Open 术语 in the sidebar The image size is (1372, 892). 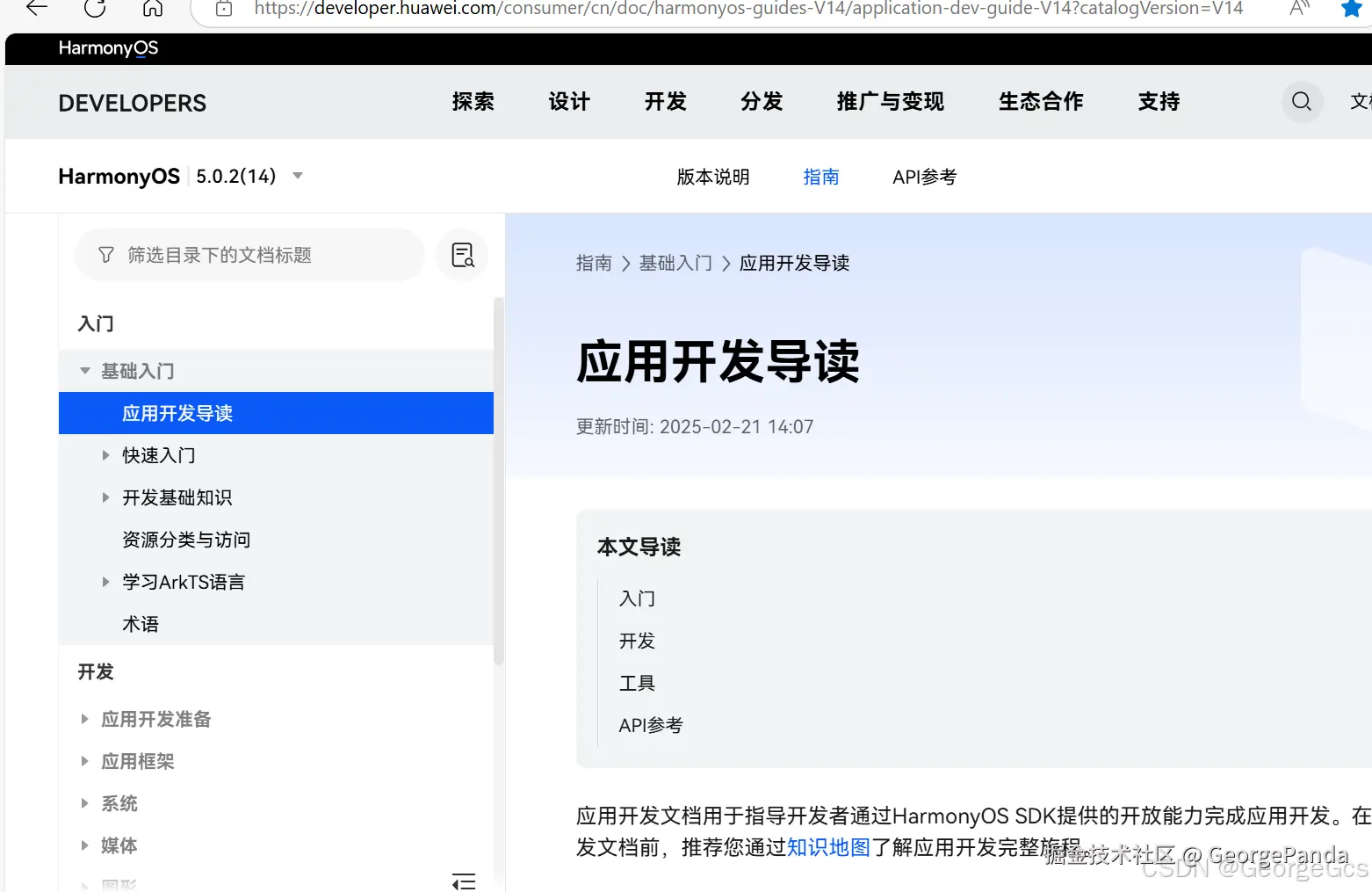pyautogui.click(x=141, y=624)
